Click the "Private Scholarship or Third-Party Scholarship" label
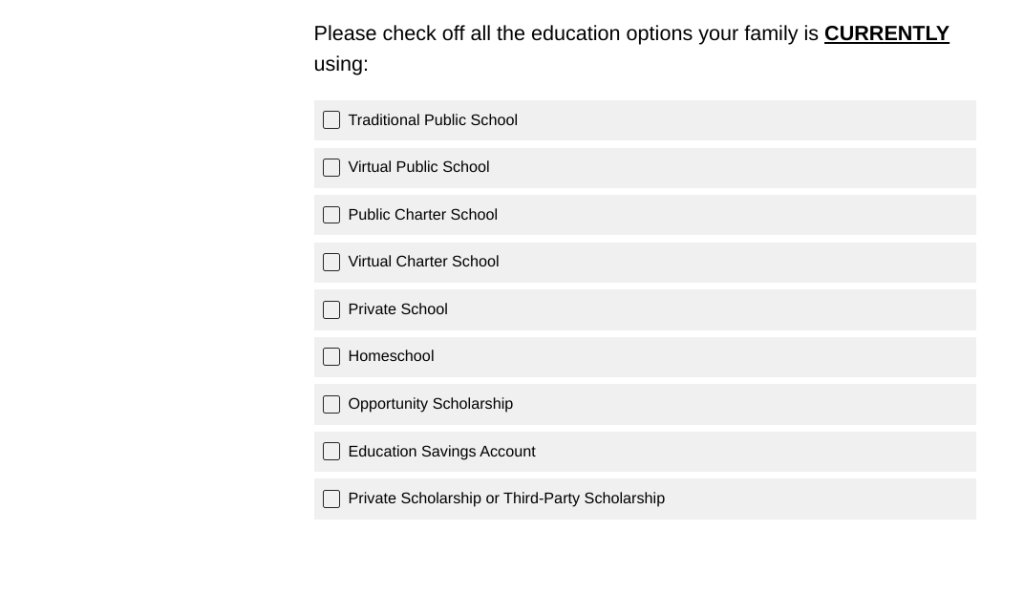 tap(506, 499)
